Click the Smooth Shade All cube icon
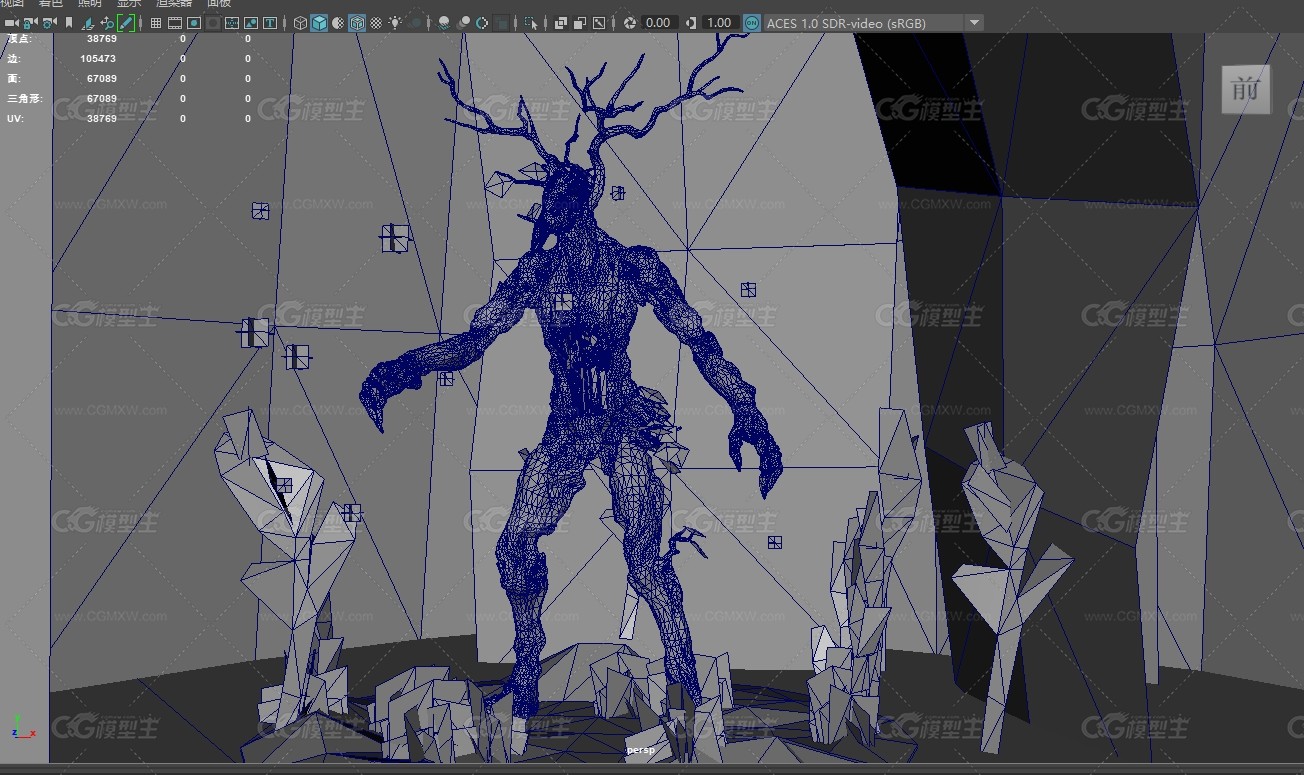Screen dimensions: 1304x775 tap(319, 23)
